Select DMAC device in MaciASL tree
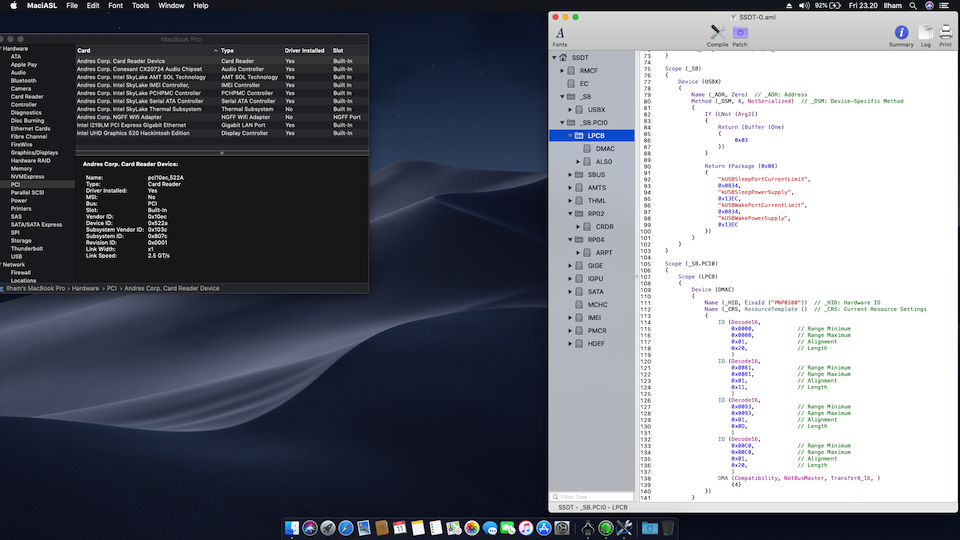This screenshot has height=540, width=960. [x=605, y=149]
